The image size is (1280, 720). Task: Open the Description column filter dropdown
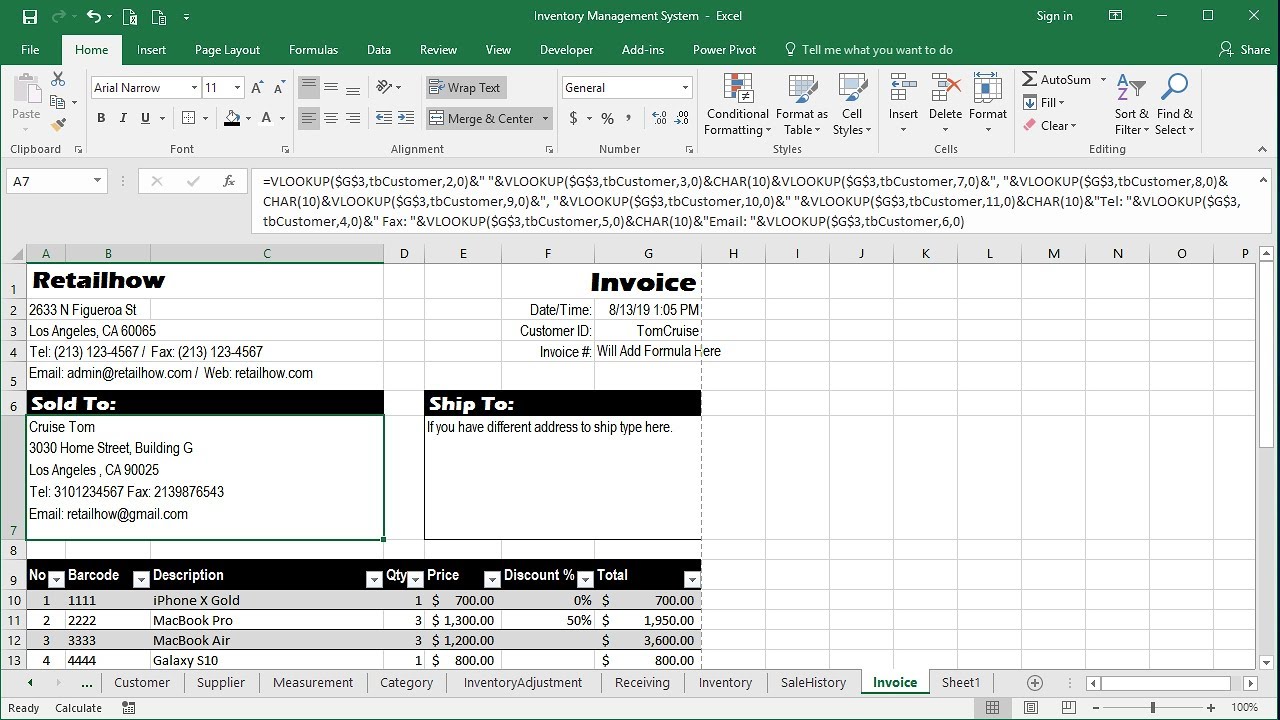tap(374, 579)
